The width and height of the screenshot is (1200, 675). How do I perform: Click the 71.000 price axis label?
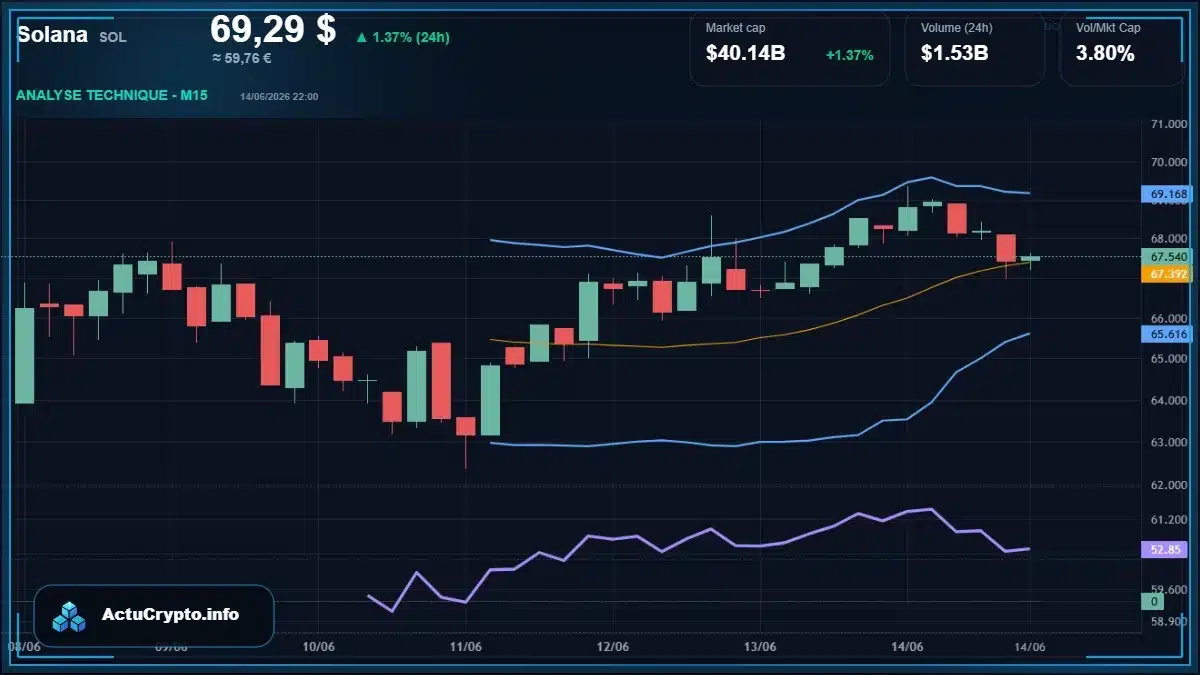coord(1169,124)
